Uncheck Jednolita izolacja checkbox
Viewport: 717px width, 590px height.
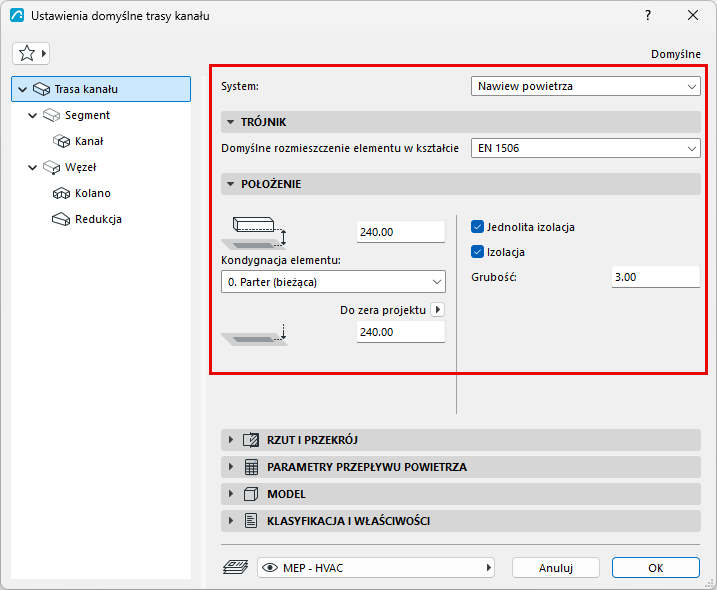pyautogui.click(x=477, y=227)
